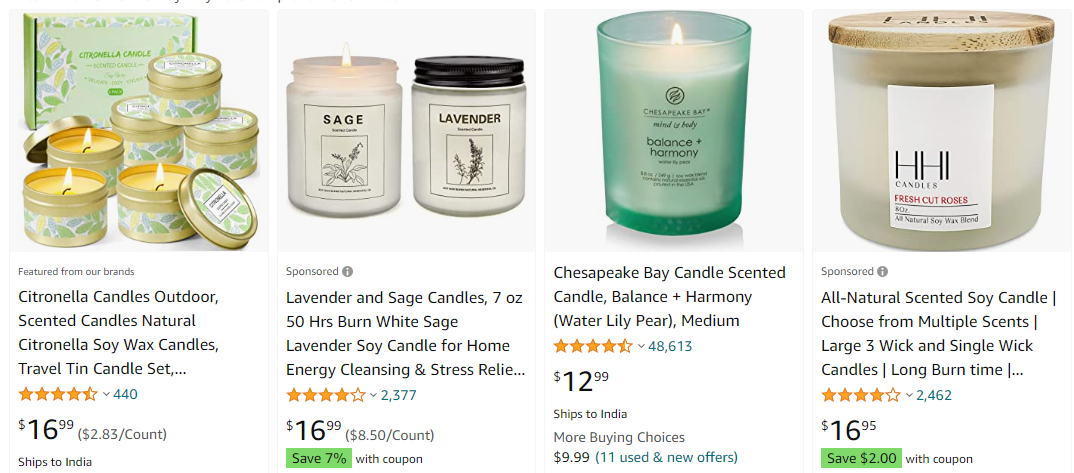Click the star rating of Chesapeake Bay Candle
The height and width of the screenshot is (473, 1074).
tap(593, 346)
